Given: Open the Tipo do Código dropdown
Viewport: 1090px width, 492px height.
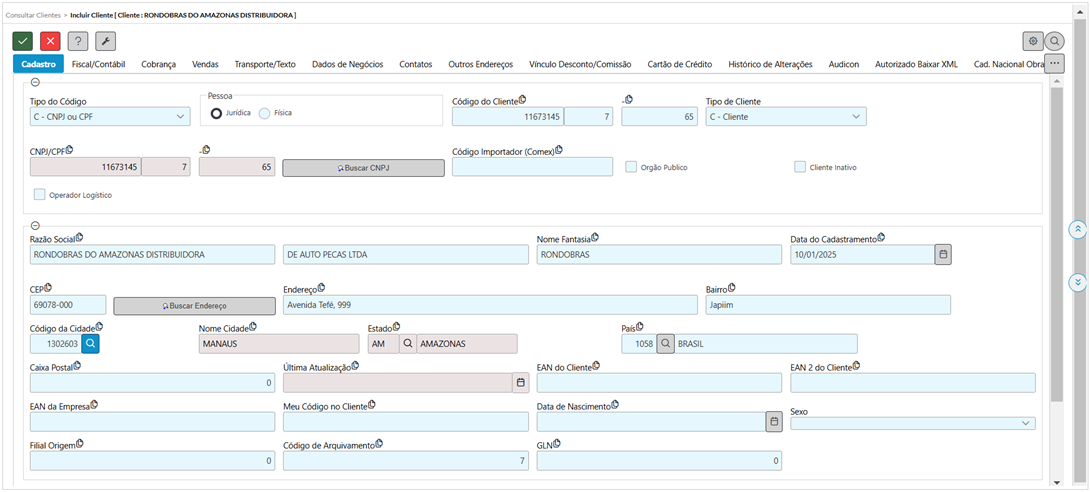Looking at the screenshot, I should click(110, 117).
